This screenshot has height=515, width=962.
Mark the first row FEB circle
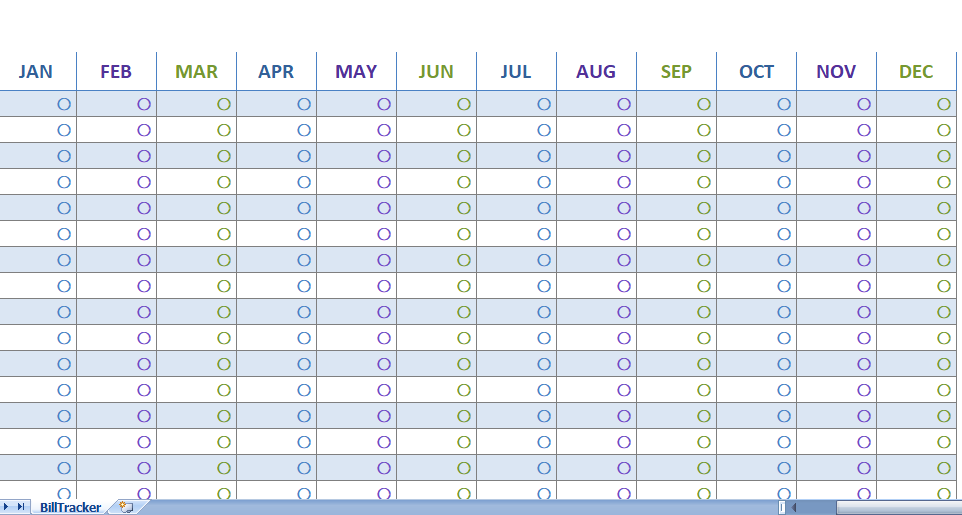[x=144, y=104]
